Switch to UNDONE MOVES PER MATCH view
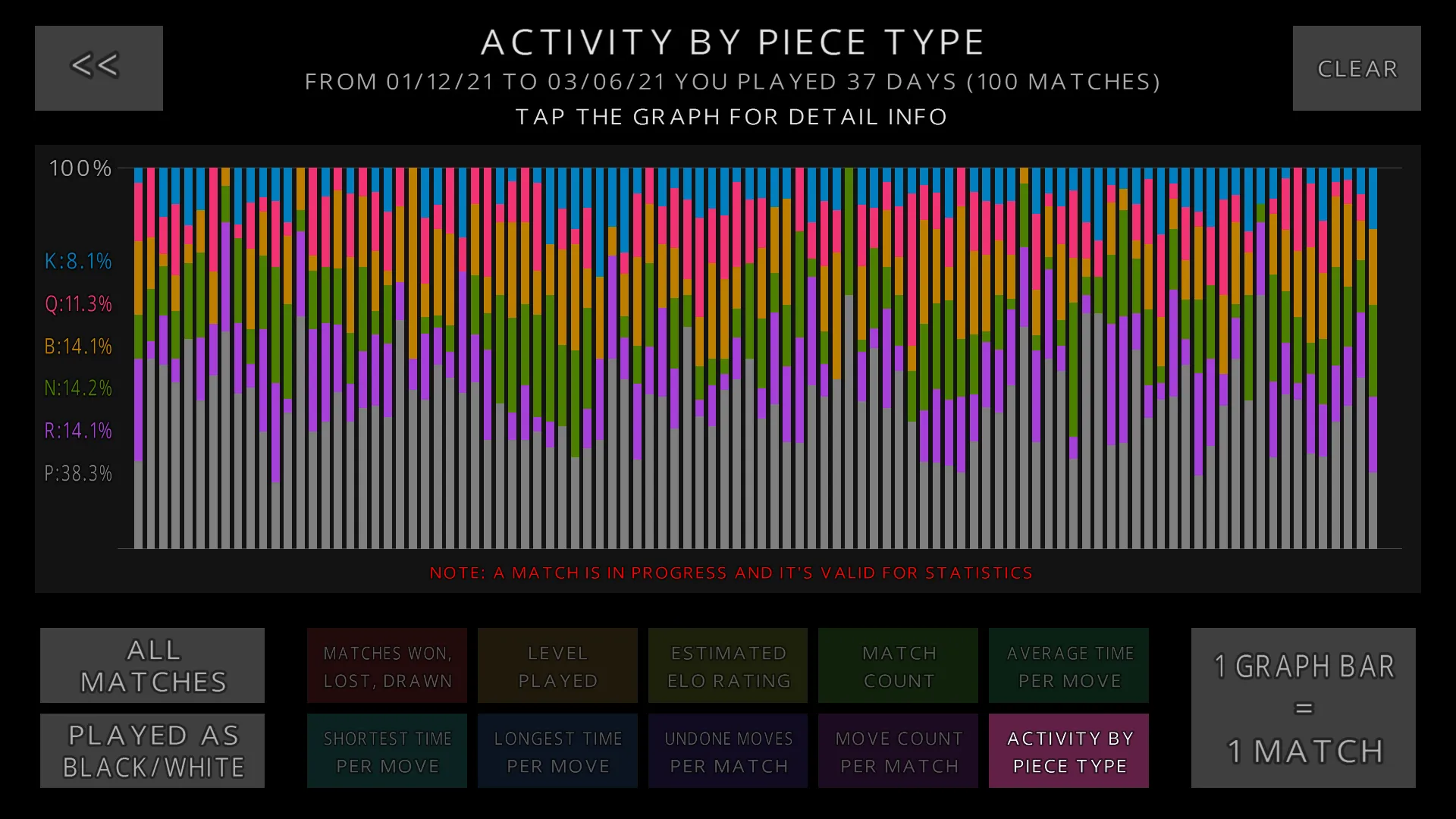Viewport: 1456px width, 819px height. pos(728,752)
